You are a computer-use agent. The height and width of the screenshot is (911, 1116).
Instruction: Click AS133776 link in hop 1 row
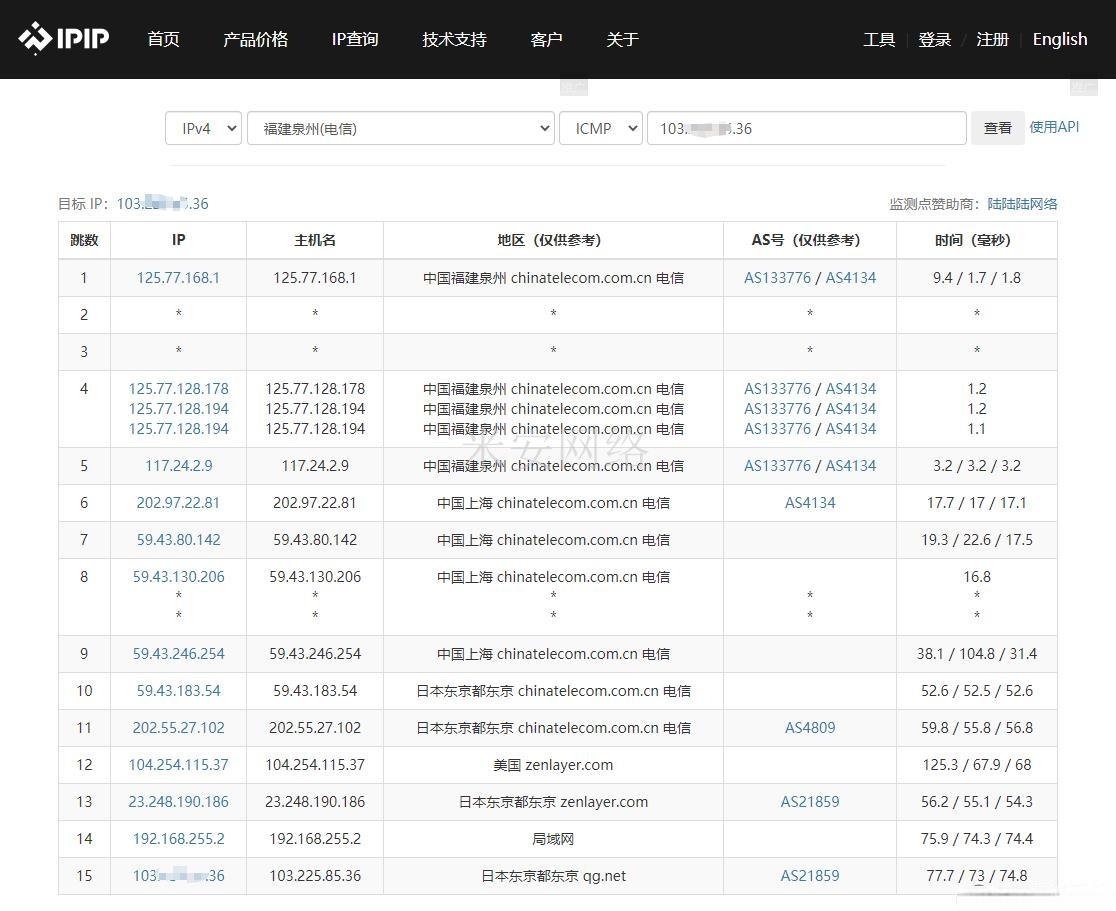pos(777,278)
